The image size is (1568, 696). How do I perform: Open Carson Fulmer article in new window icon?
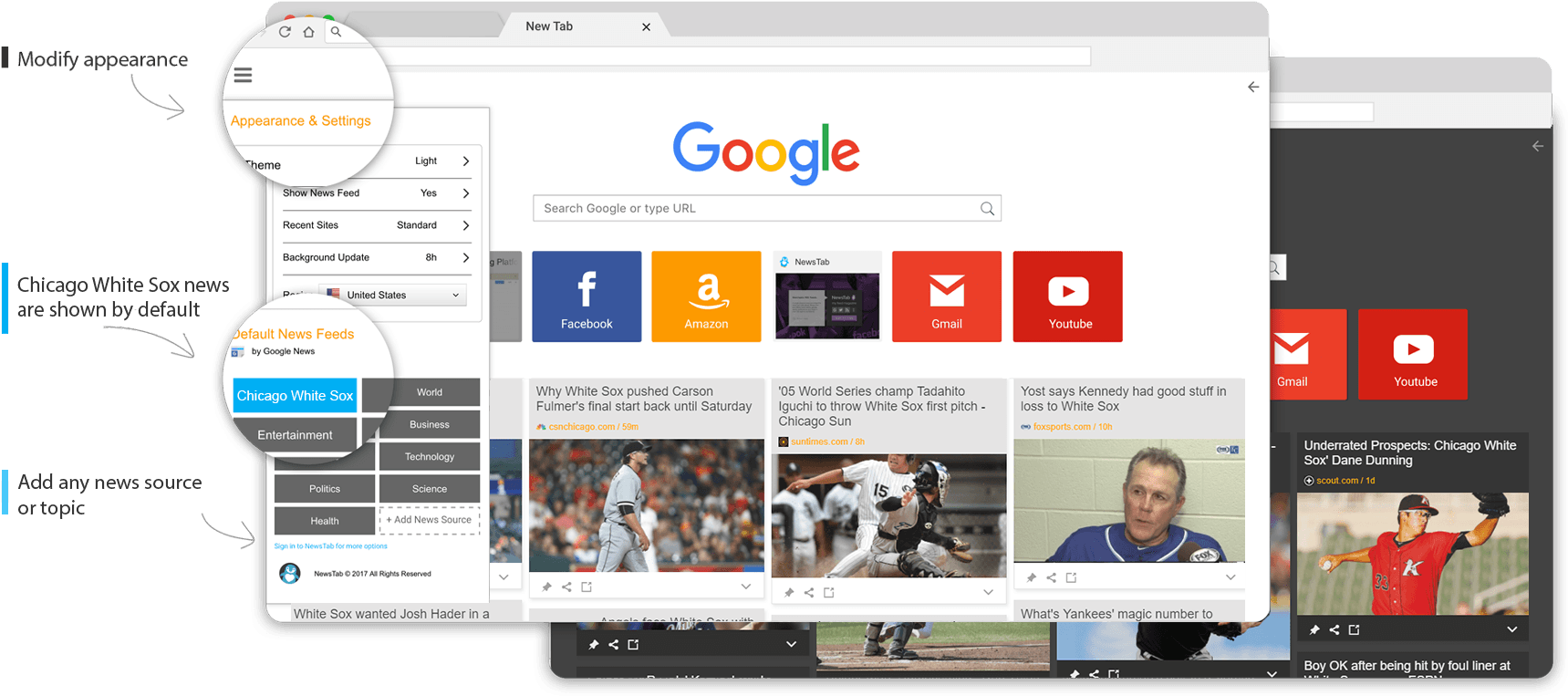coord(587,587)
